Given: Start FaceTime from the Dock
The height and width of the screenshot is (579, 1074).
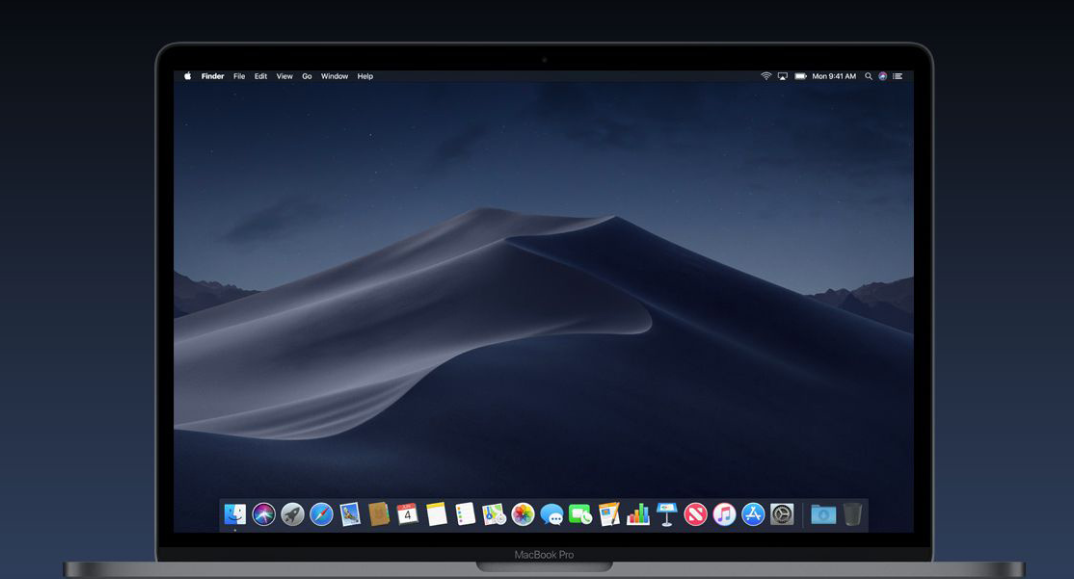Looking at the screenshot, I should [x=580, y=514].
